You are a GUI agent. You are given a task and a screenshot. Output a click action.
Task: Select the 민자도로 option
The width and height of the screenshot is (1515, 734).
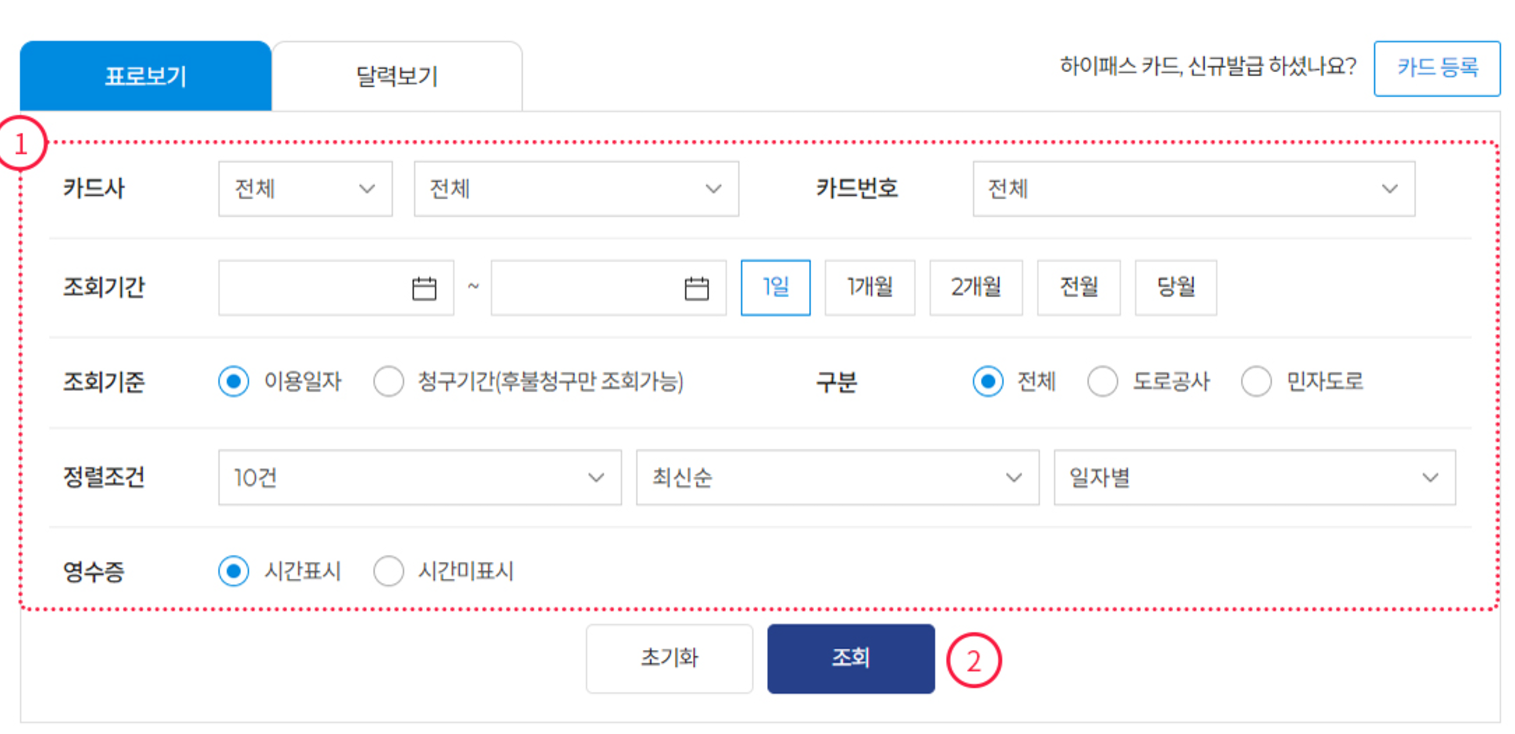[1255, 381]
